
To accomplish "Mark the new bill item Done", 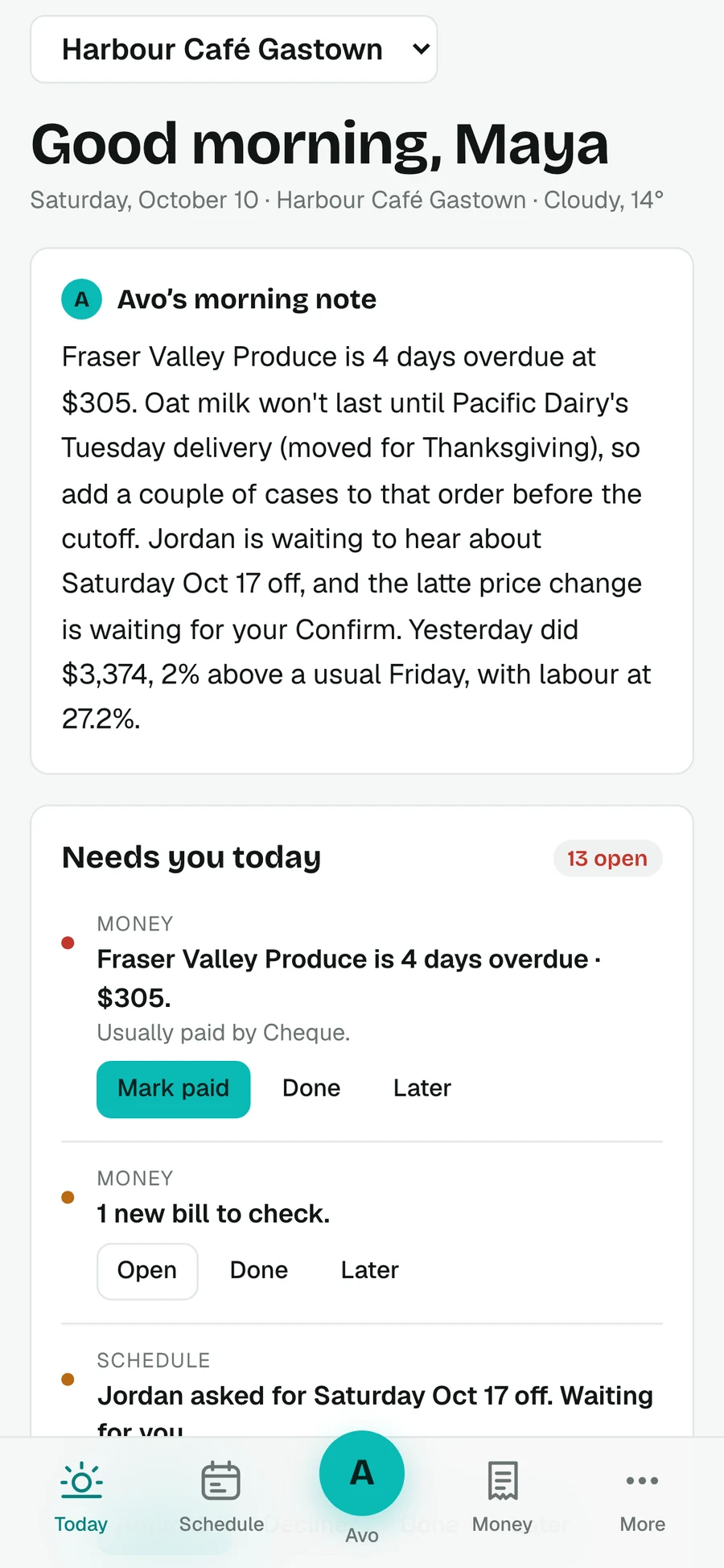I will [x=259, y=1270].
